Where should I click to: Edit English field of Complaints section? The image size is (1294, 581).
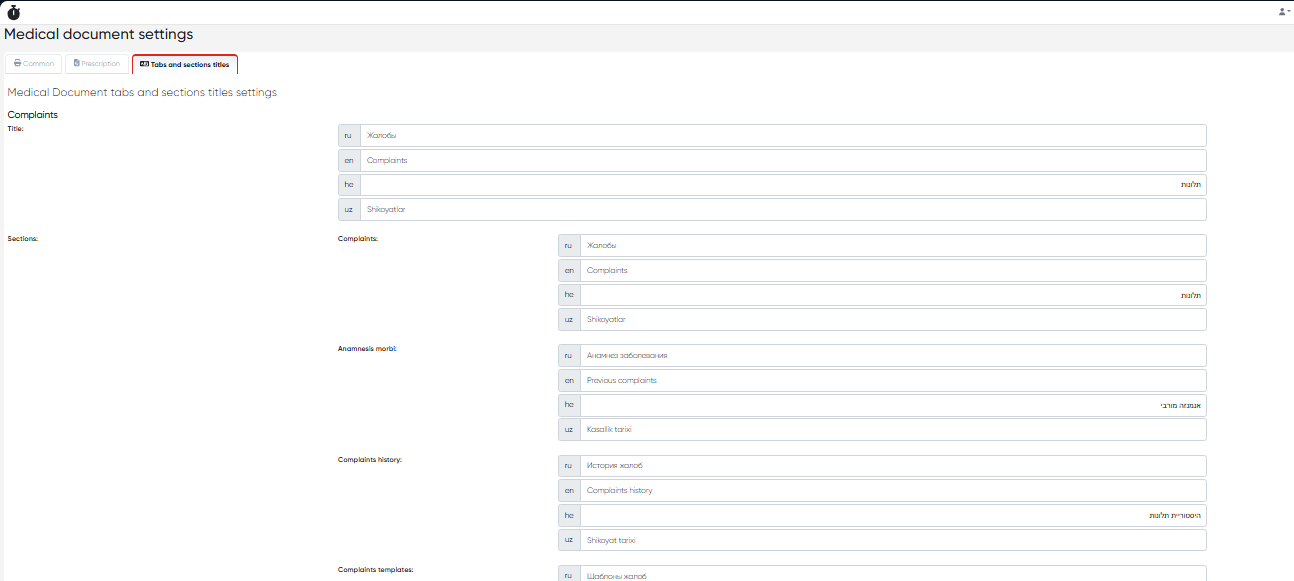(892, 270)
